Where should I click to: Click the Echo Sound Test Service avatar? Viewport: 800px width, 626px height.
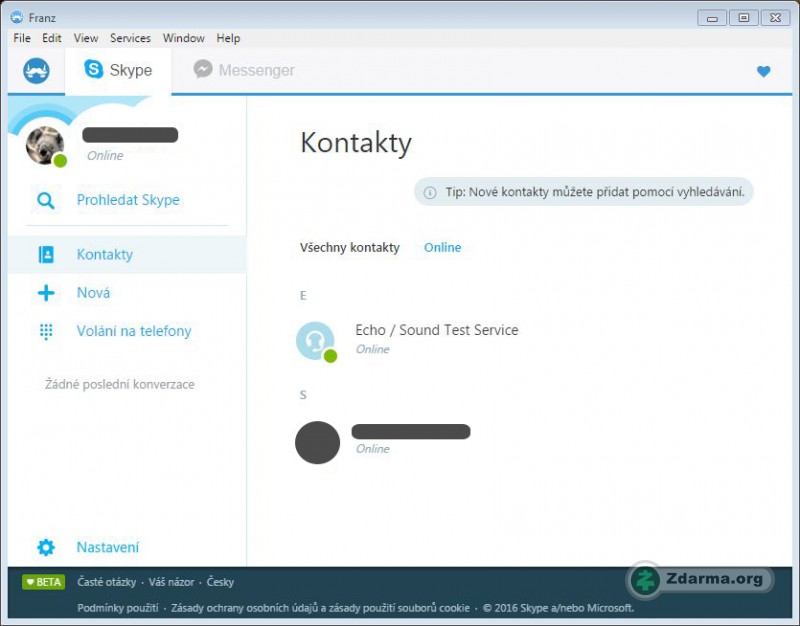tap(315, 341)
